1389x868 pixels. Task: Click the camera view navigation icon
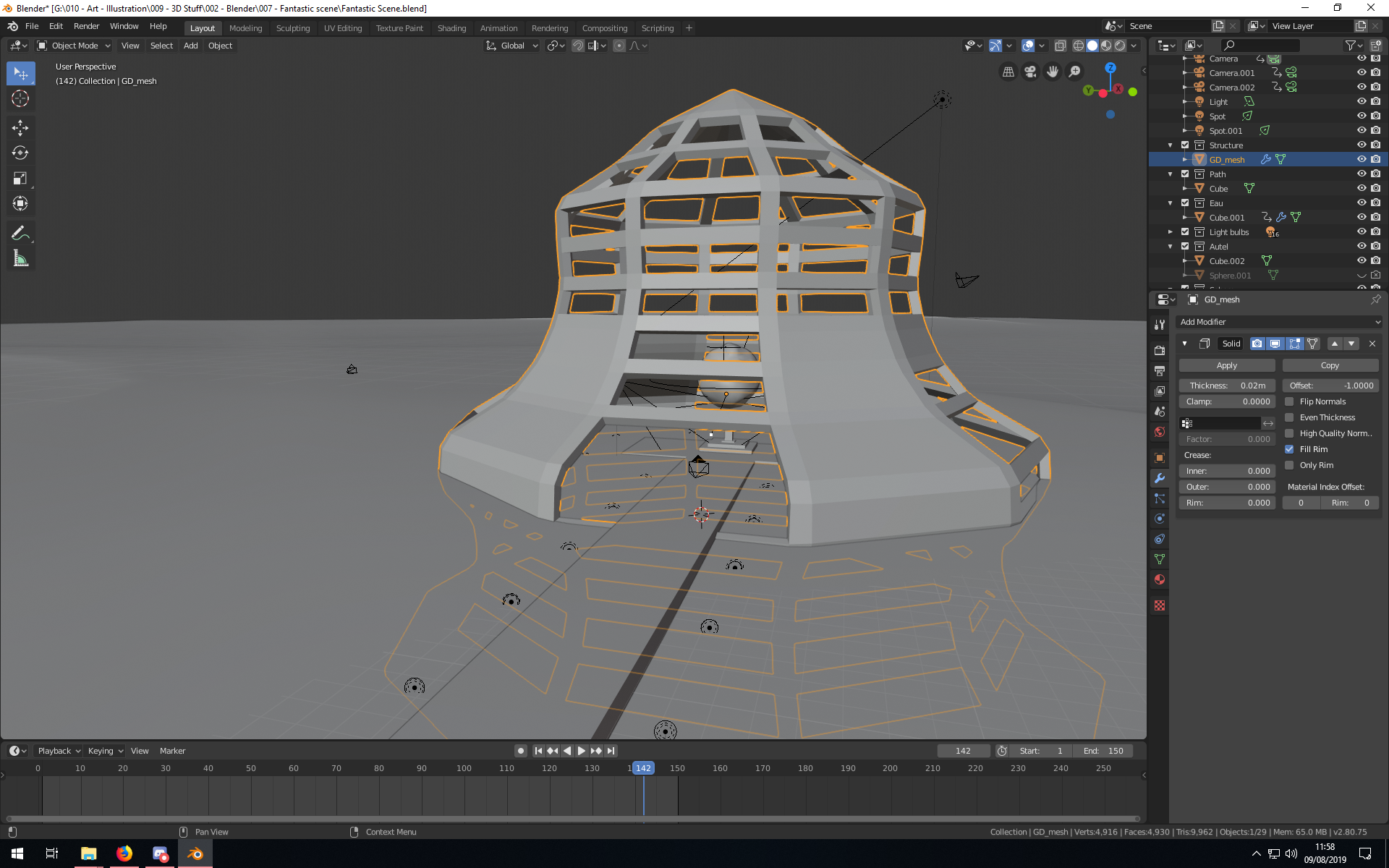[1030, 72]
